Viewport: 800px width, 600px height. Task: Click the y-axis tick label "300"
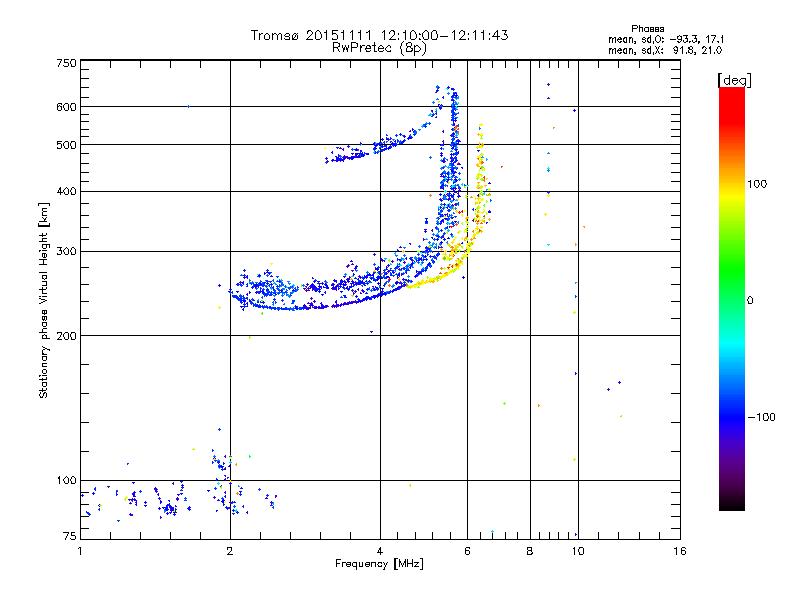(66, 252)
